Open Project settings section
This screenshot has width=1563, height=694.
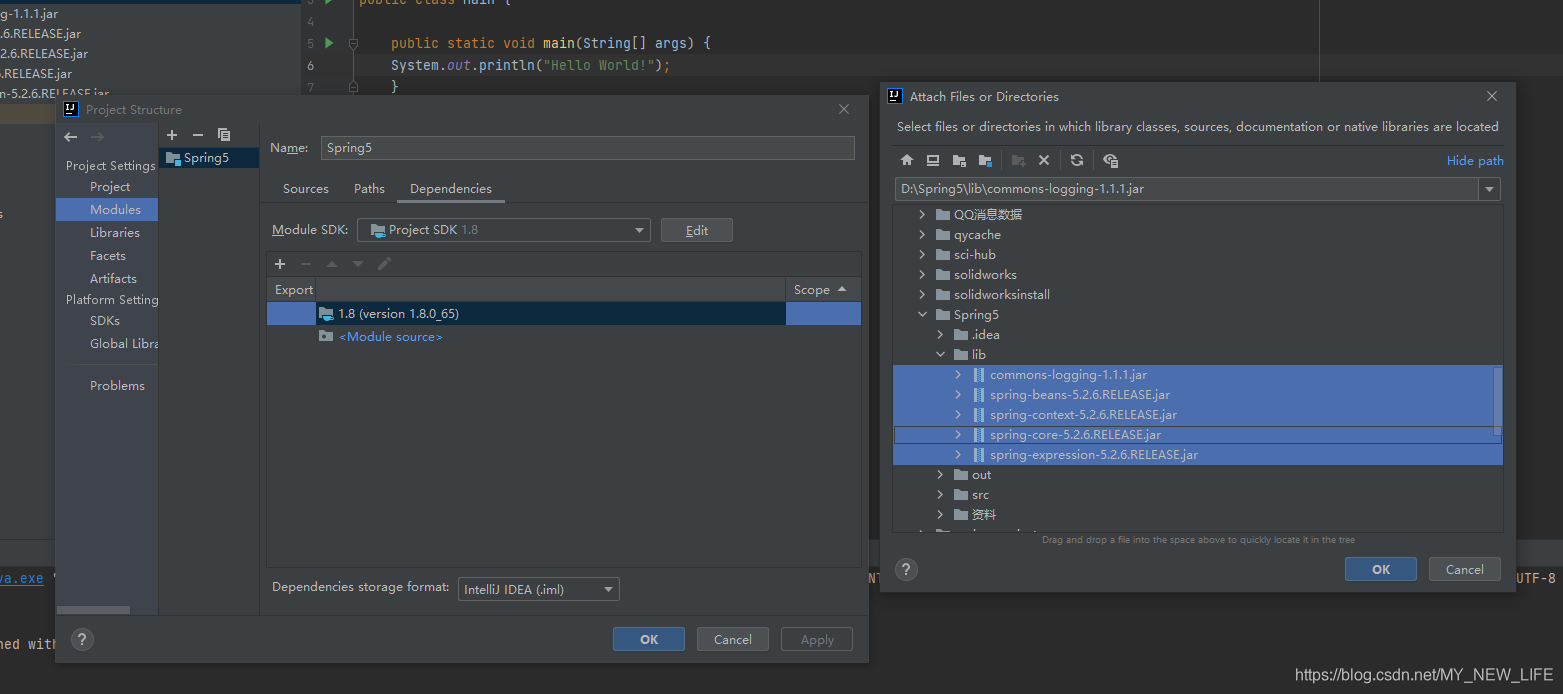(x=110, y=187)
